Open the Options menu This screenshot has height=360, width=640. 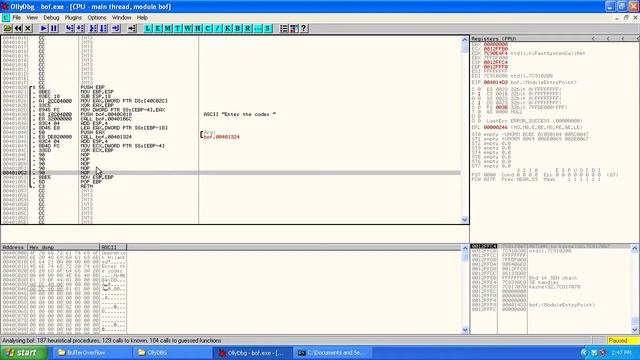click(97, 18)
